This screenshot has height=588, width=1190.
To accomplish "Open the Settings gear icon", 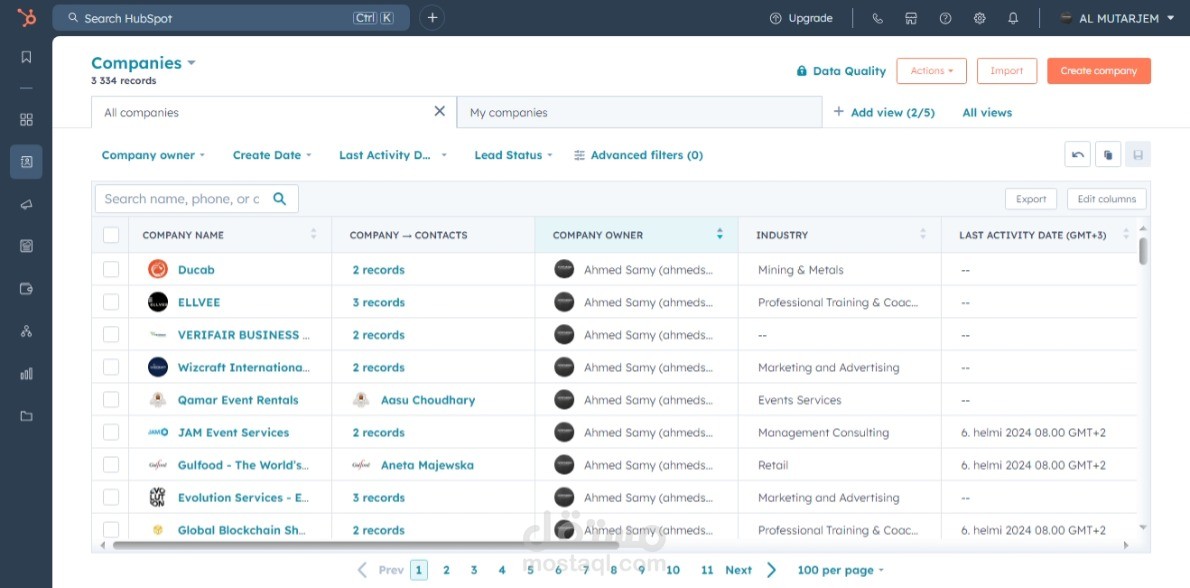I will pos(980,18).
